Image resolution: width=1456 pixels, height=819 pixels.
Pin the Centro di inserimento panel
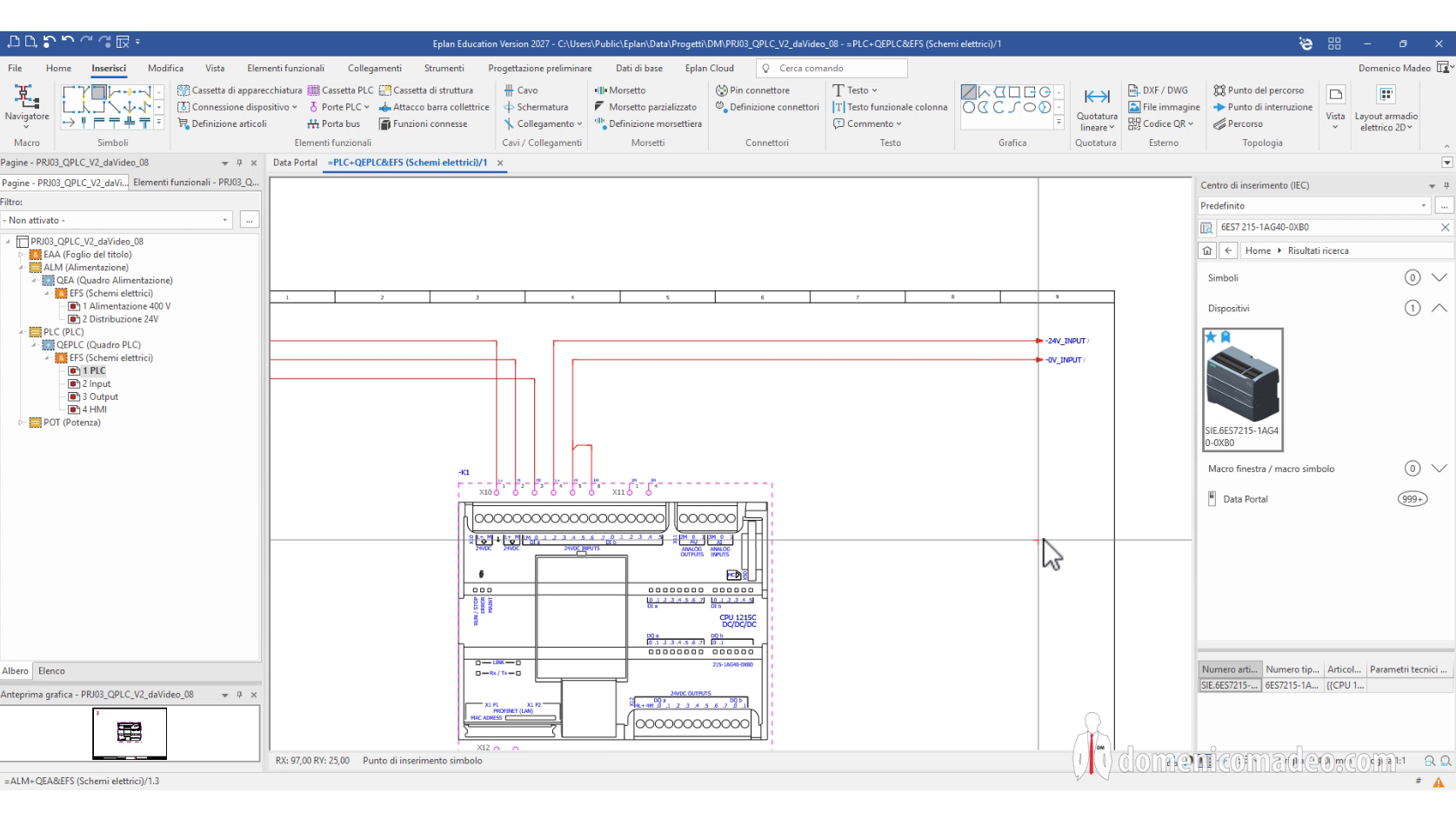coord(1446,185)
